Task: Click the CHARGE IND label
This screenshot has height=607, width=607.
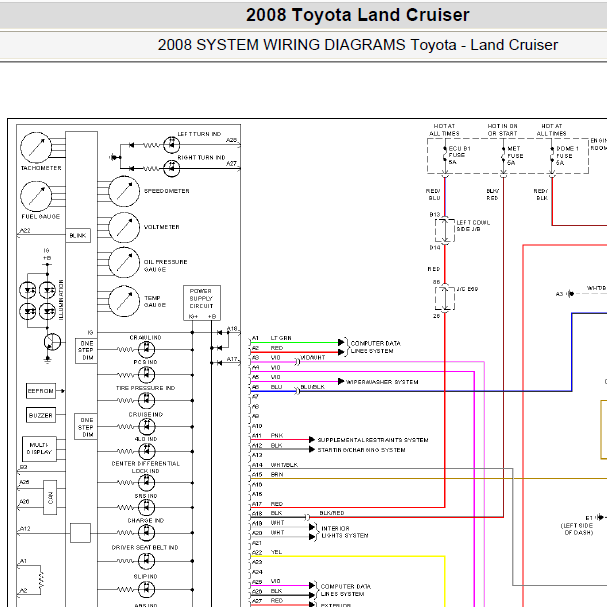Action: [146, 521]
